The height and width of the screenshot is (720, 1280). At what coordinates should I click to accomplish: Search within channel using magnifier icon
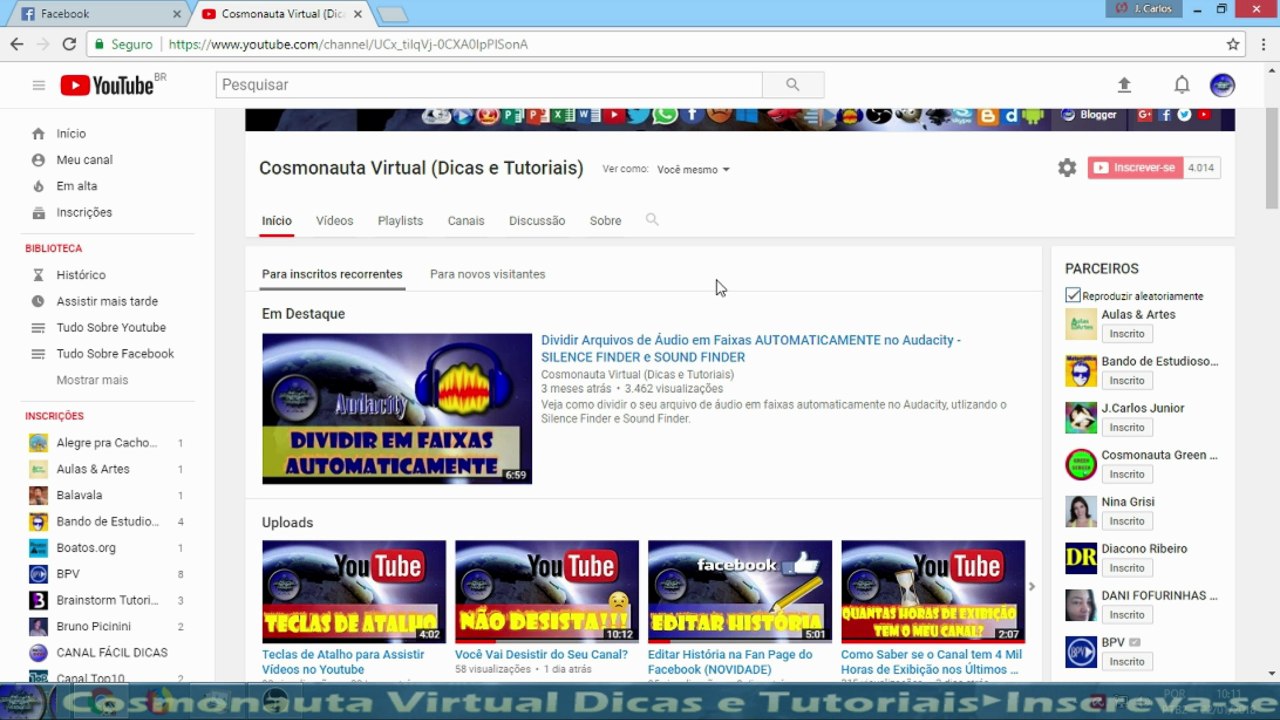(x=652, y=220)
